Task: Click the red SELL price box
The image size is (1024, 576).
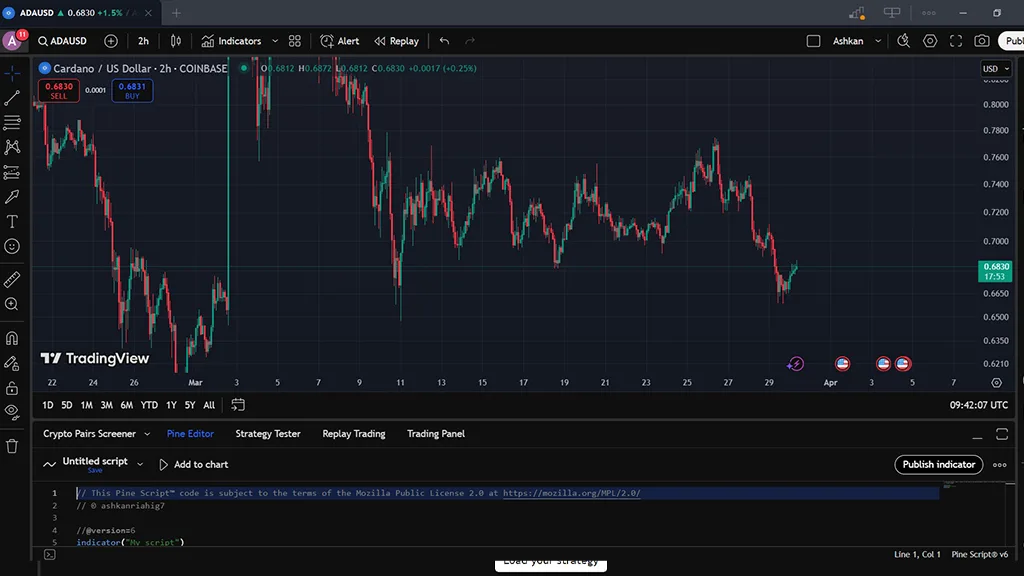Action: click(59, 91)
